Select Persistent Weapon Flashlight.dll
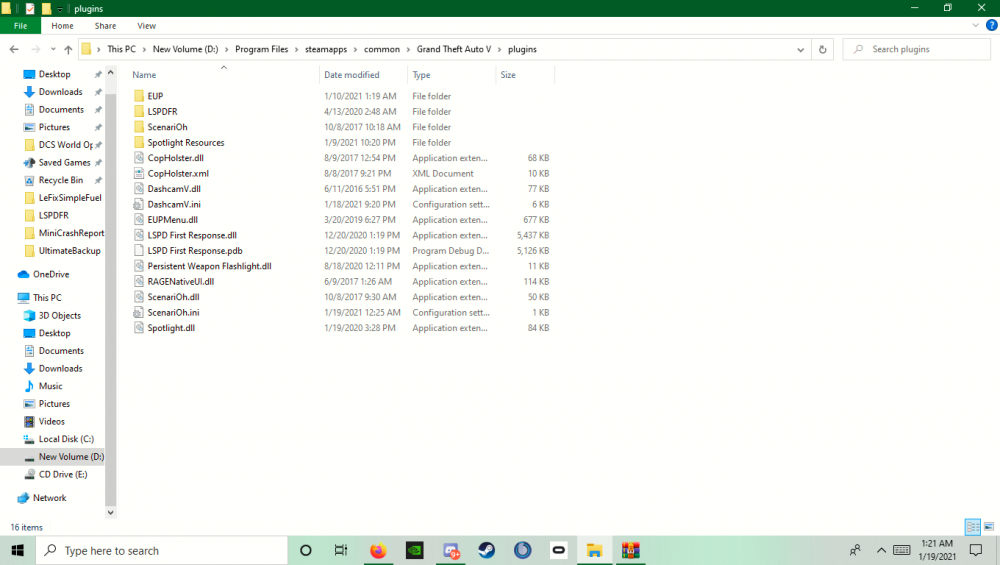The width and height of the screenshot is (1000, 565). click(209, 266)
